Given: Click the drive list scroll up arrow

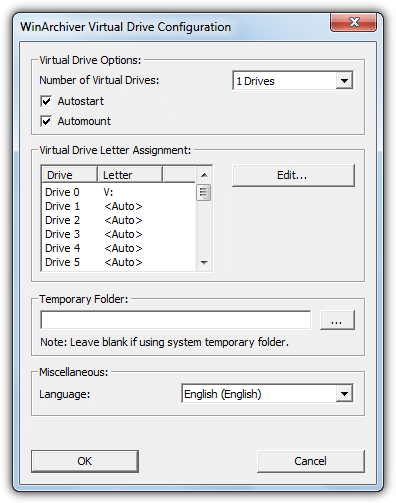Looking at the screenshot, I should tap(204, 175).
